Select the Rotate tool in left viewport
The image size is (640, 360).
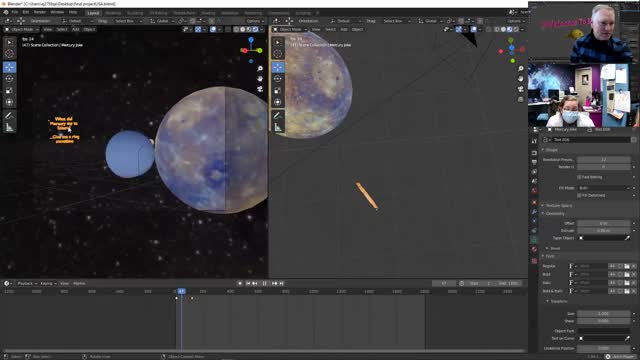click(9, 79)
